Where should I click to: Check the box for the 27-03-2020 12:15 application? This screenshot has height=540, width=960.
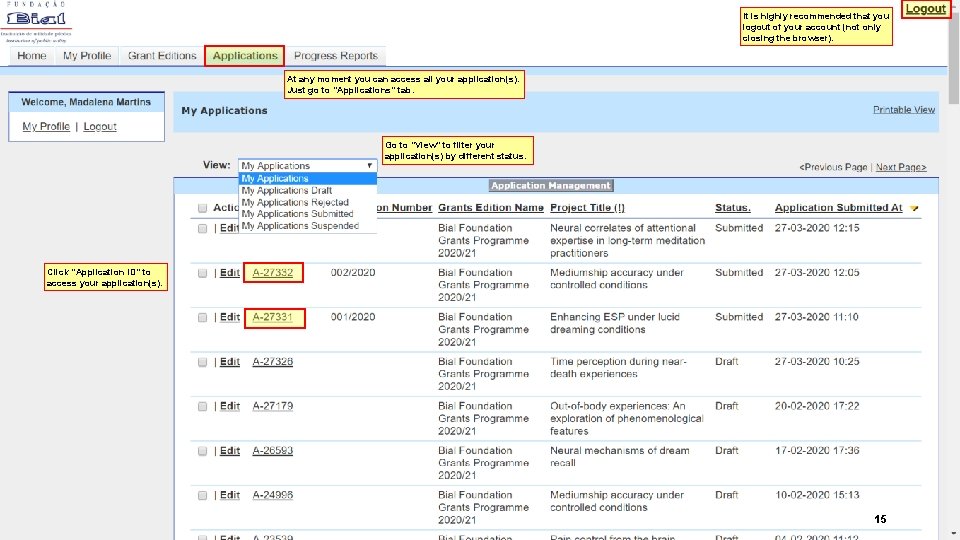[202, 228]
